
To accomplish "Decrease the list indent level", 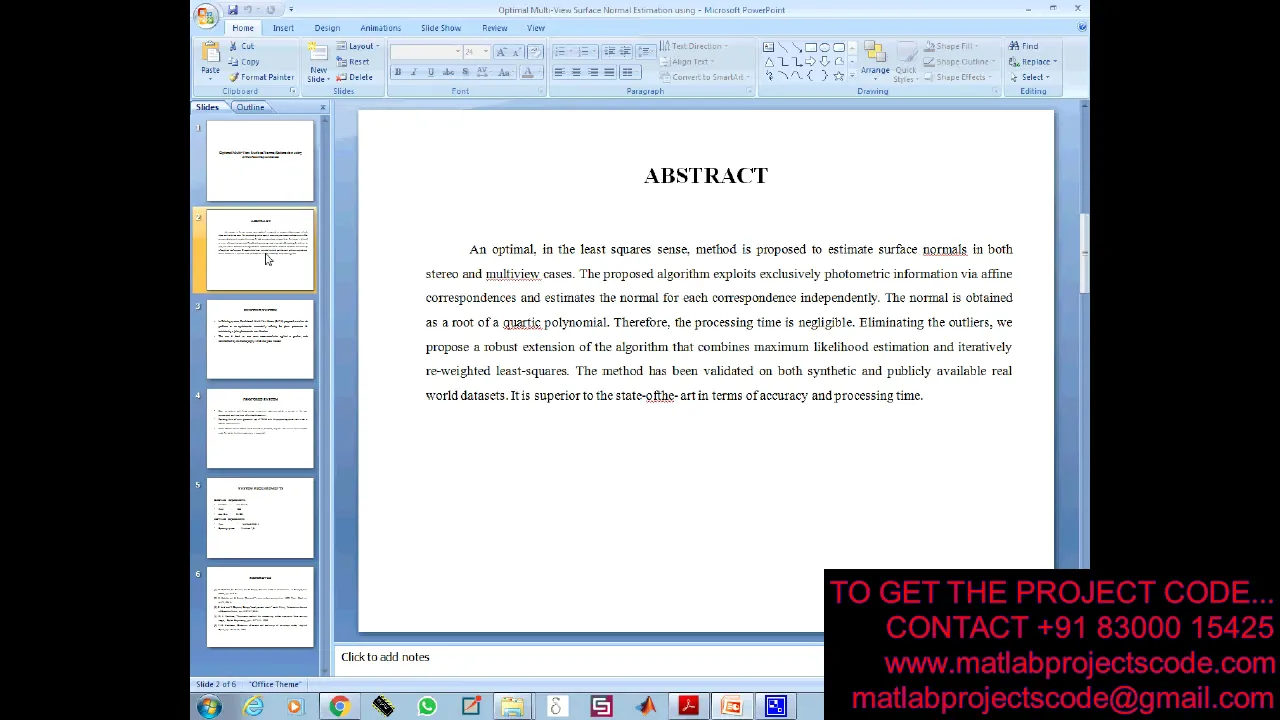I will coord(609,51).
